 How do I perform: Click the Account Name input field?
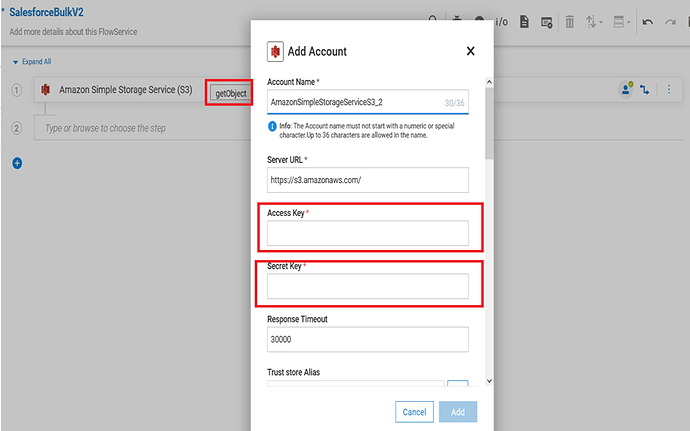point(367,102)
